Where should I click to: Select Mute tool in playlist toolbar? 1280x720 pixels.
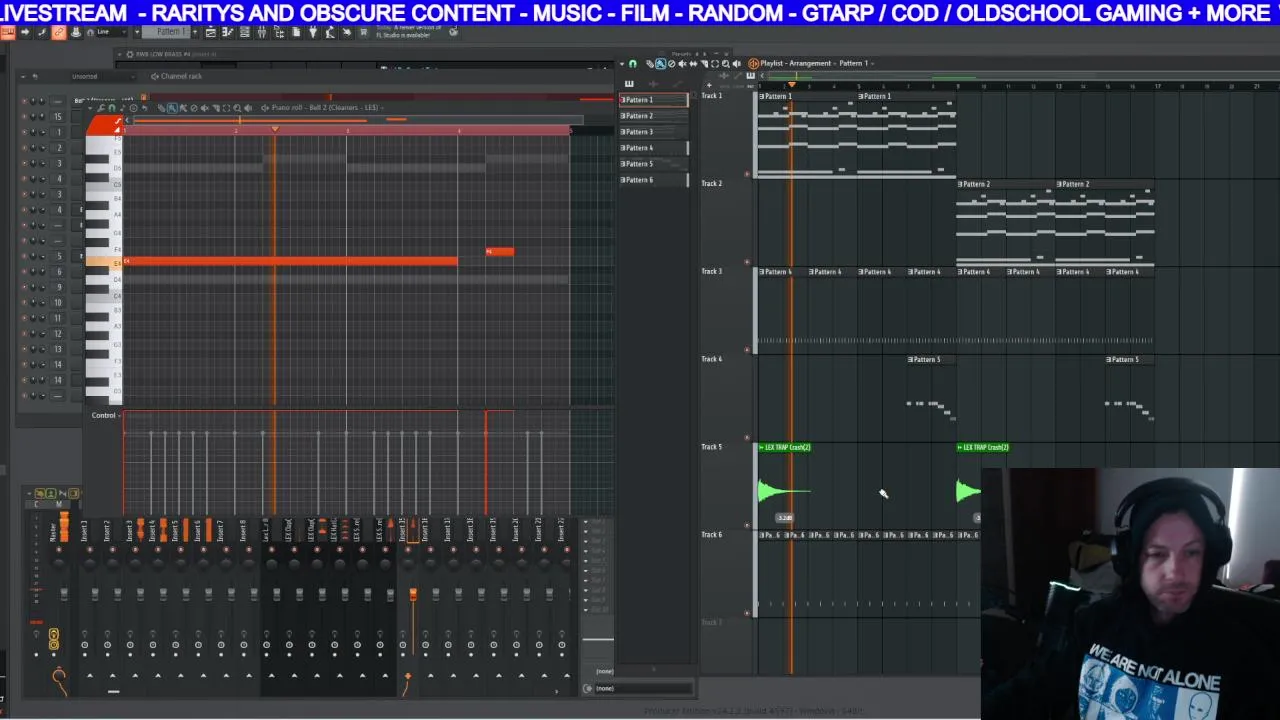pyautogui.click(x=682, y=63)
